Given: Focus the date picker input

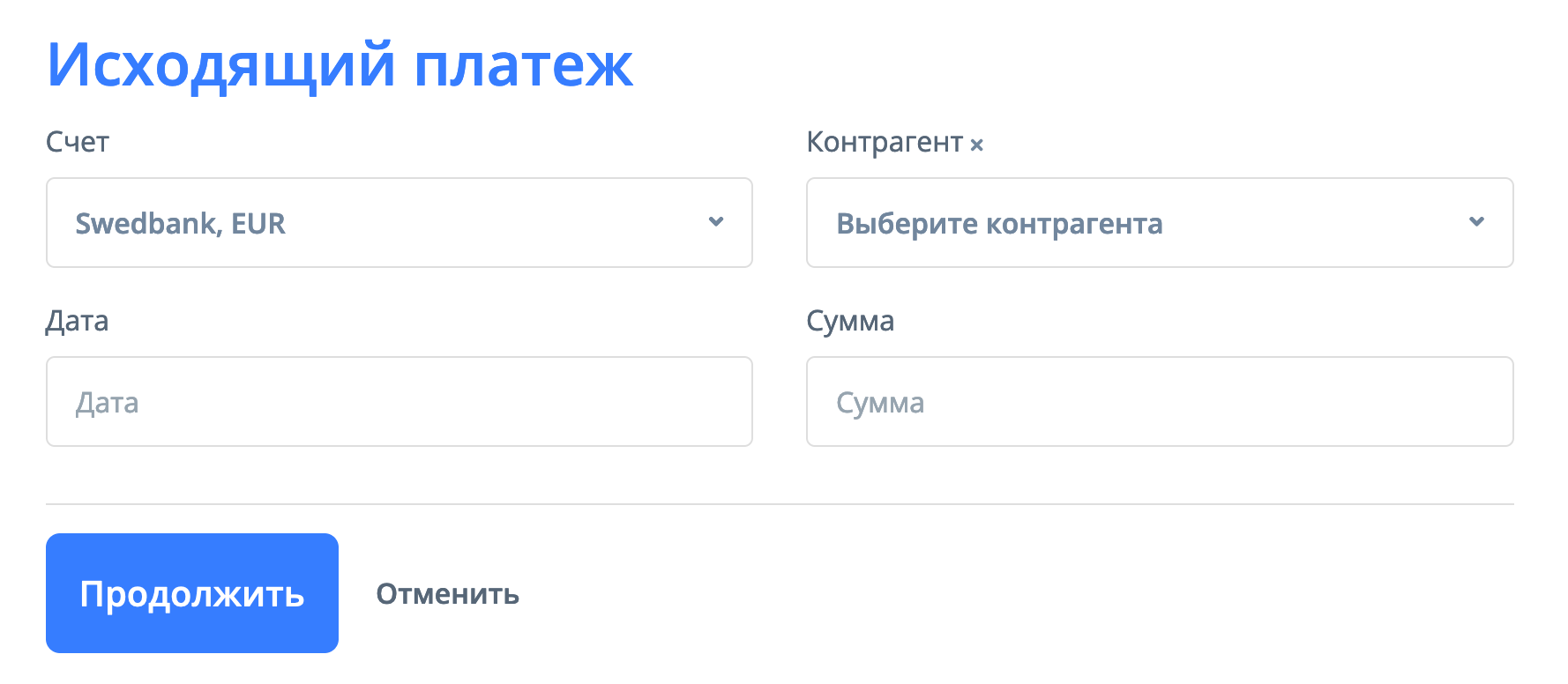Looking at the screenshot, I should click(399, 401).
